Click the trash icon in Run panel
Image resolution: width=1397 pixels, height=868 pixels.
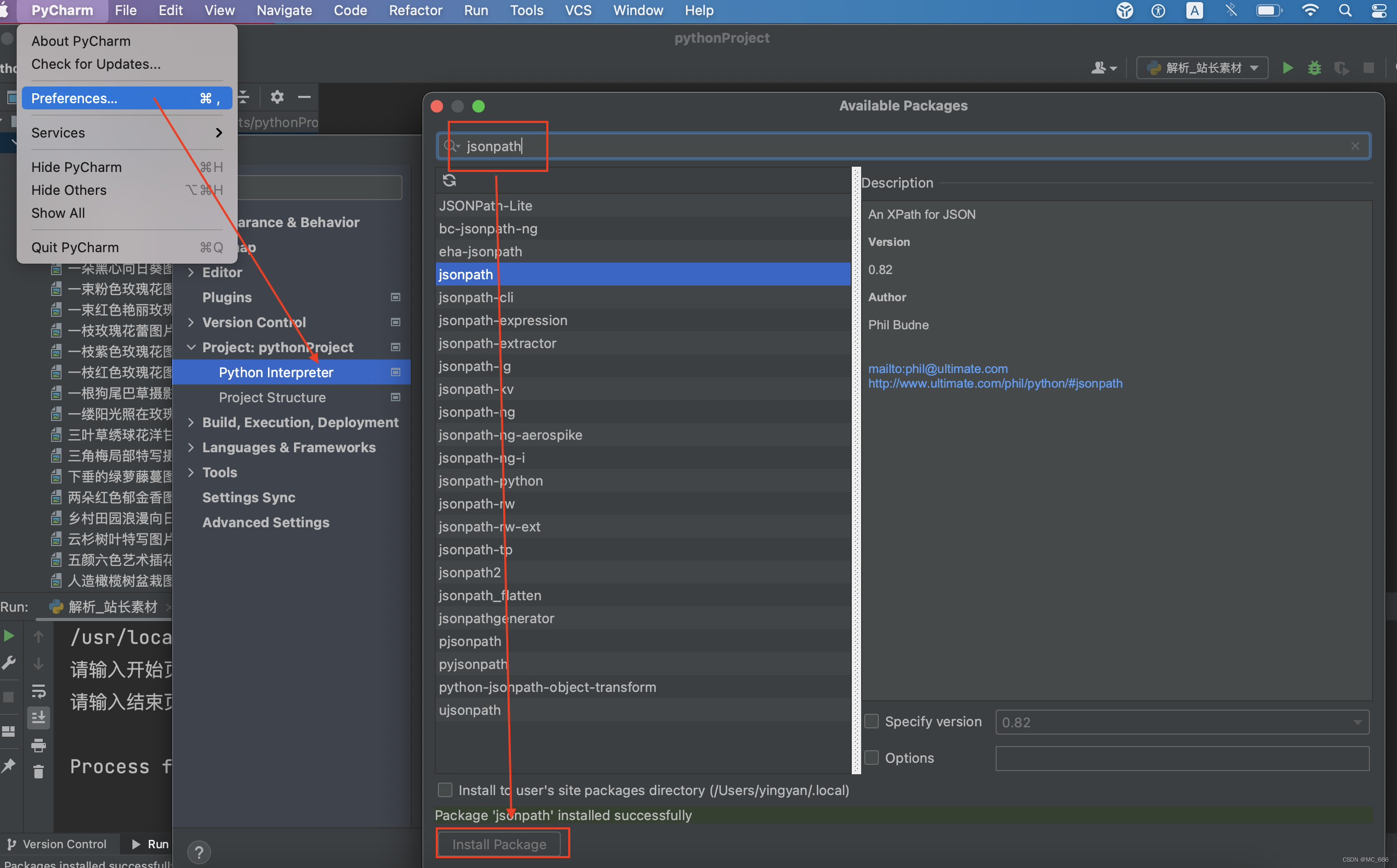[39, 772]
